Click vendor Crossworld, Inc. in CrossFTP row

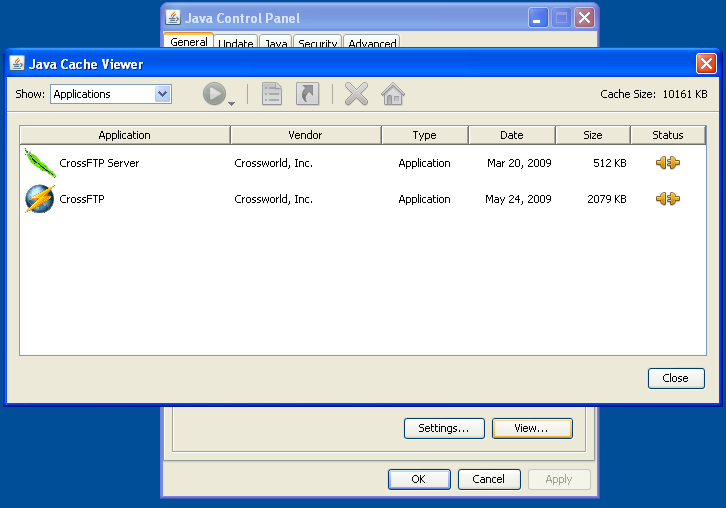pos(274,199)
